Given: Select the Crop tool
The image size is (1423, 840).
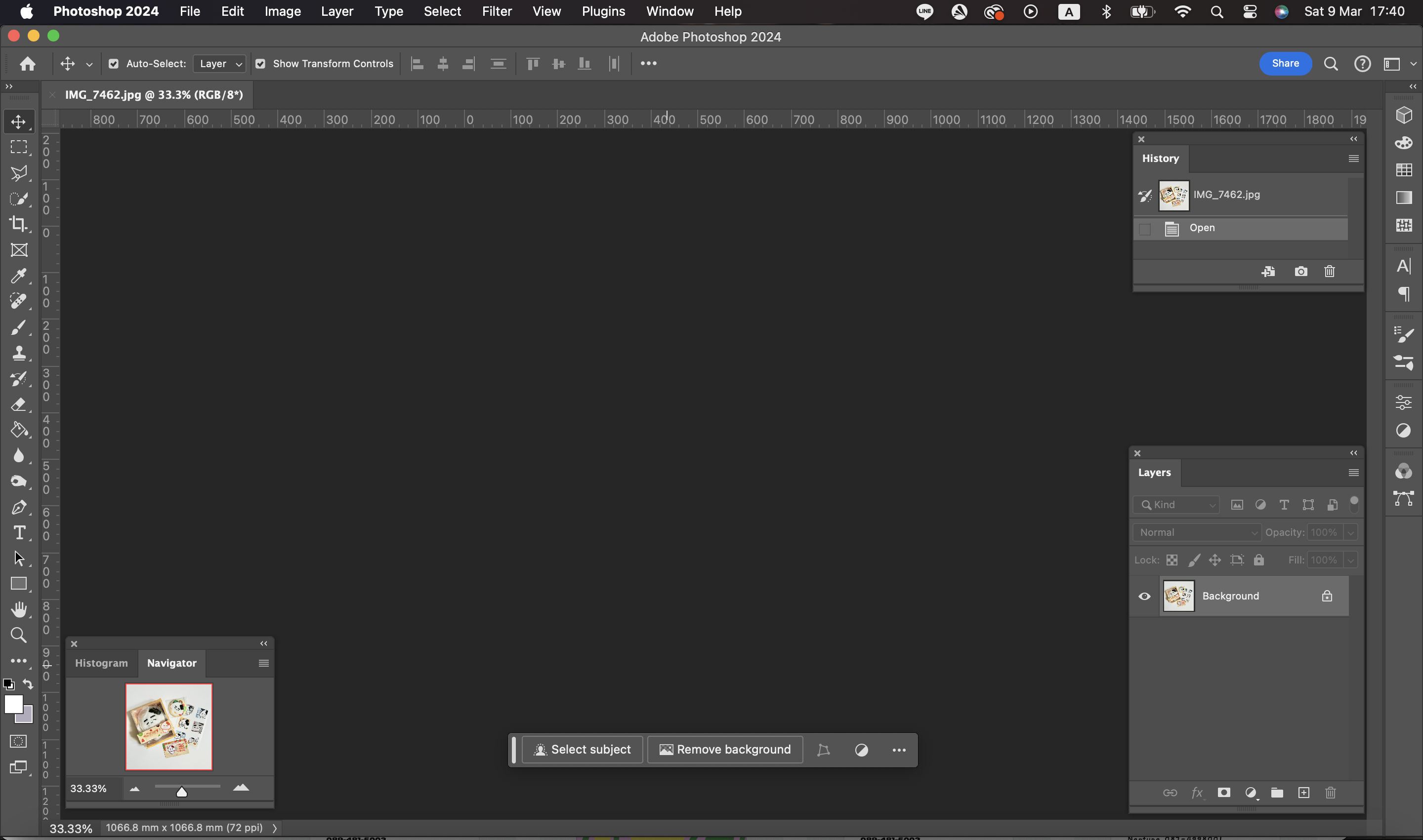Looking at the screenshot, I should pyautogui.click(x=19, y=224).
